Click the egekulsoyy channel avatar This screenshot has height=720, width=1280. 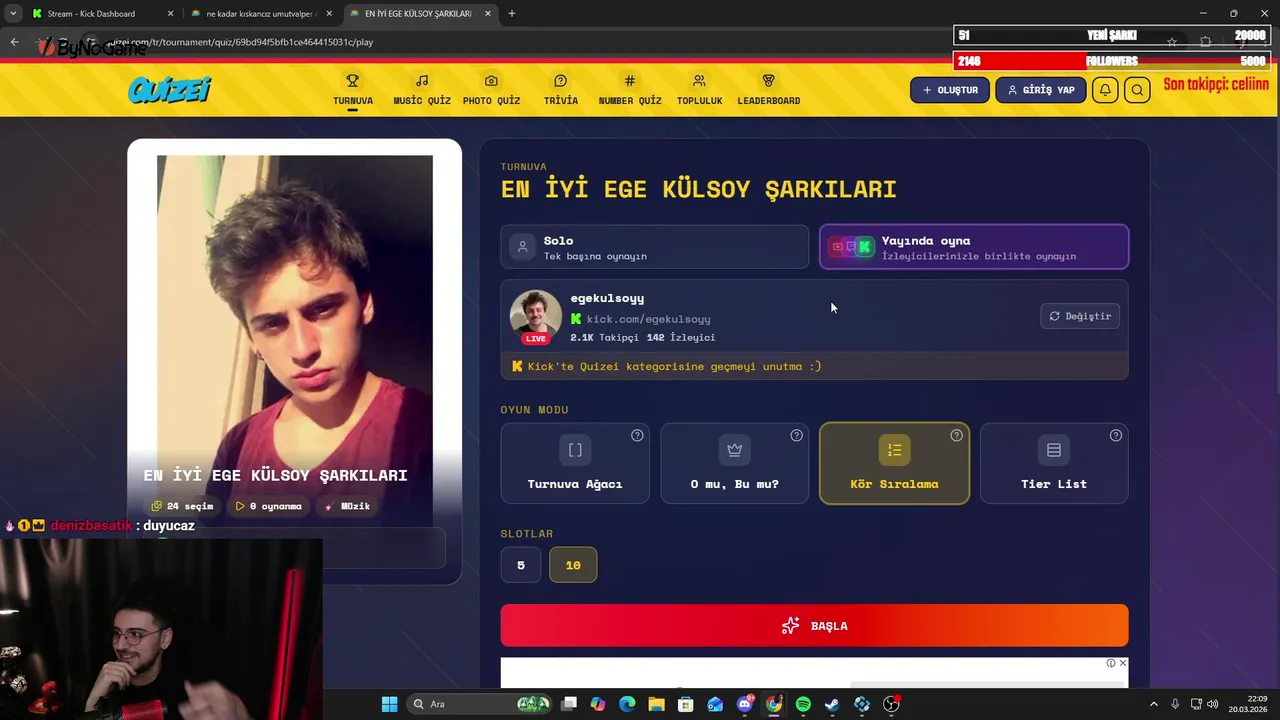pyautogui.click(x=535, y=315)
